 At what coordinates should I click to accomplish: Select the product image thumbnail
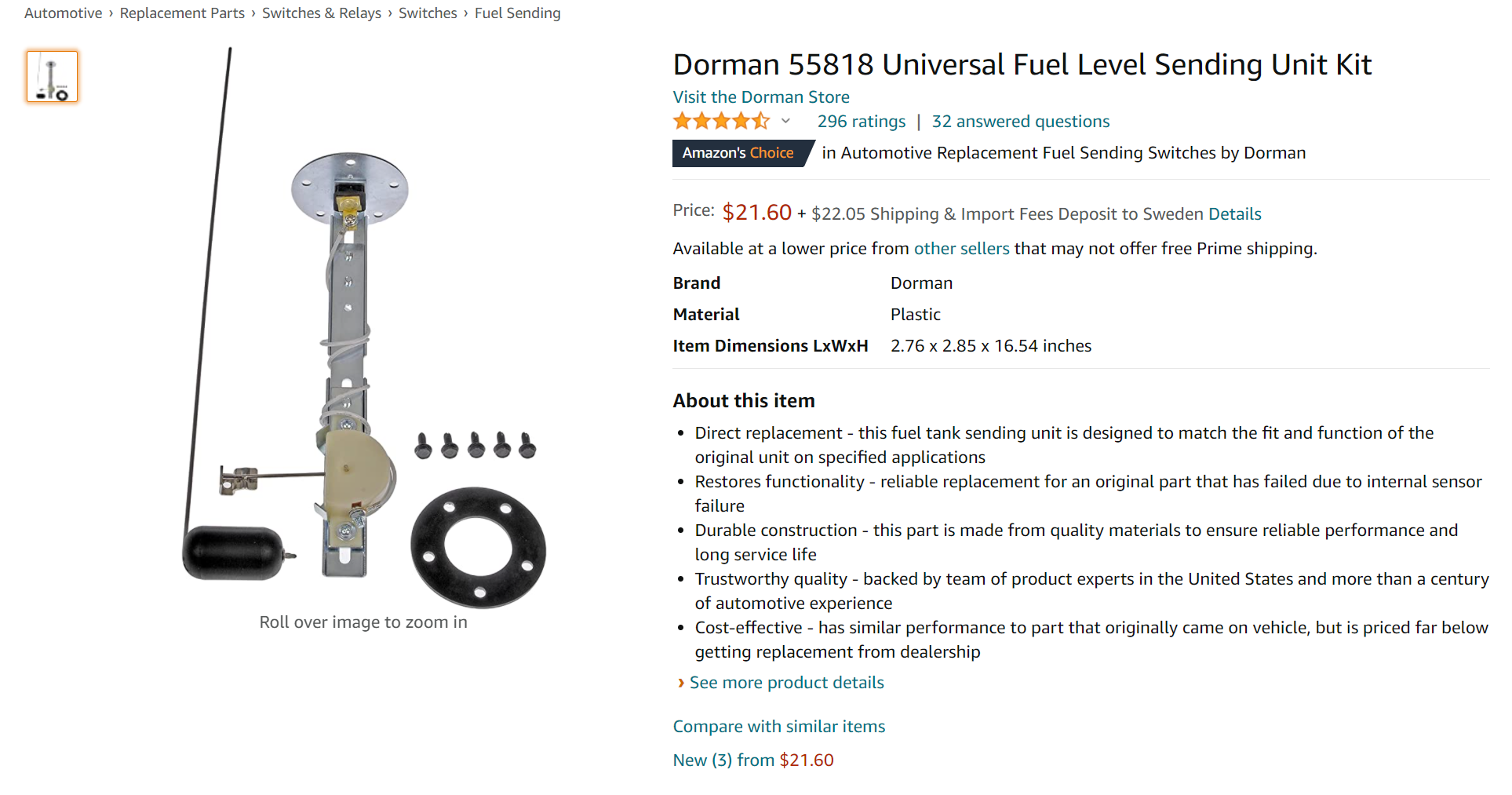pyautogui.click(x=52, y=77)
